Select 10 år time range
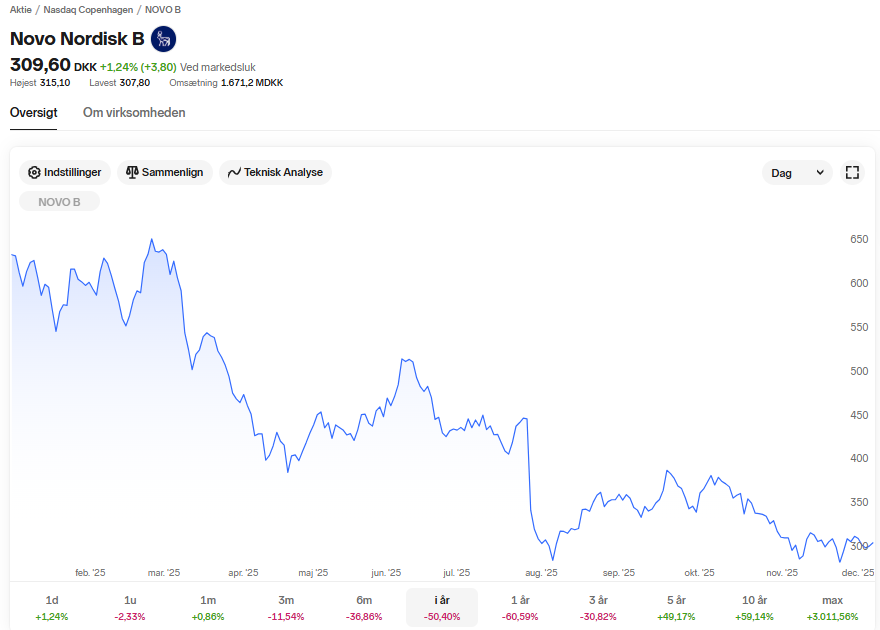 pyautogui.click(x=754, y=608)
